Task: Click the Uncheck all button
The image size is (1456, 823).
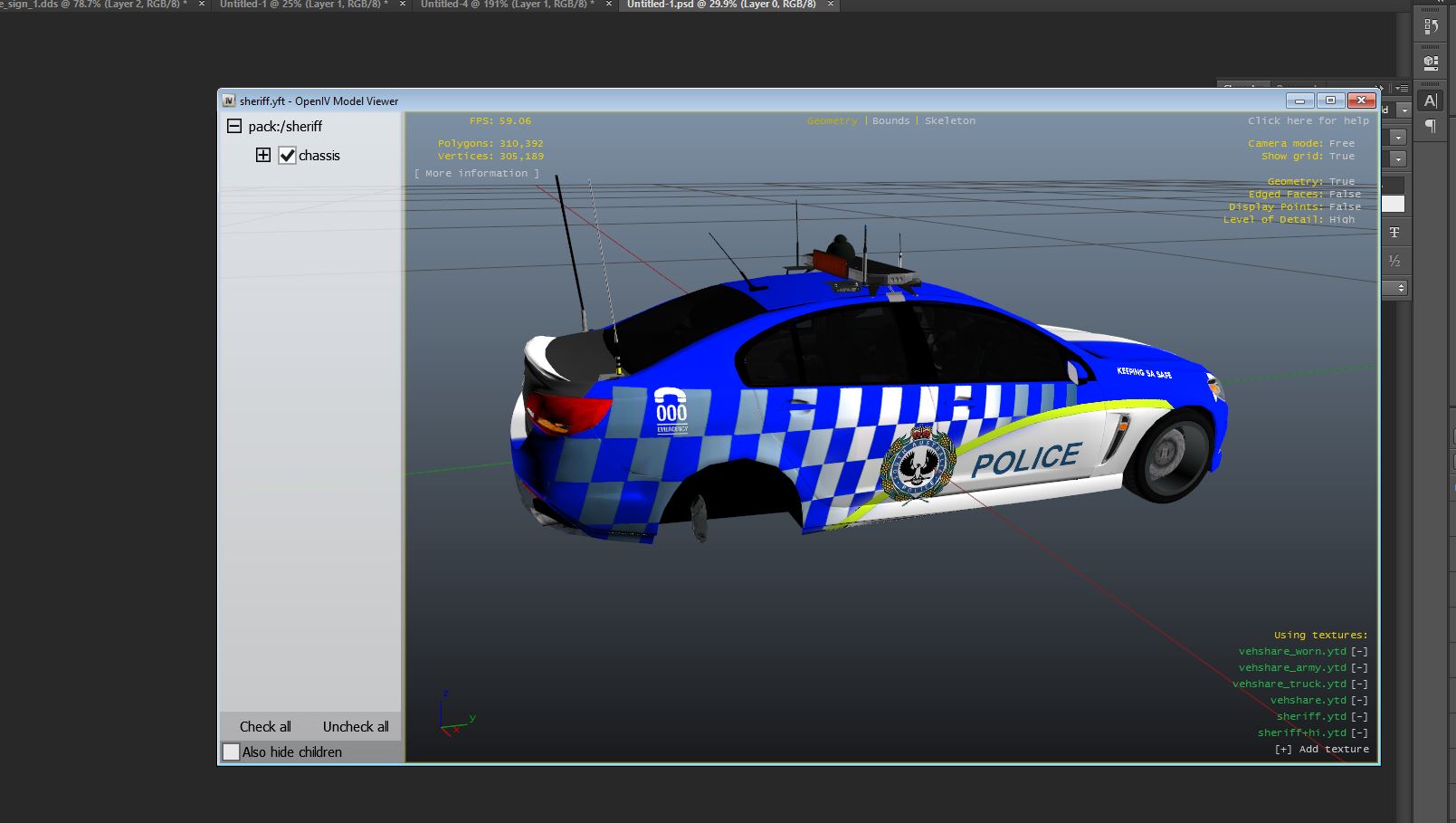Action: pos(356,726)
